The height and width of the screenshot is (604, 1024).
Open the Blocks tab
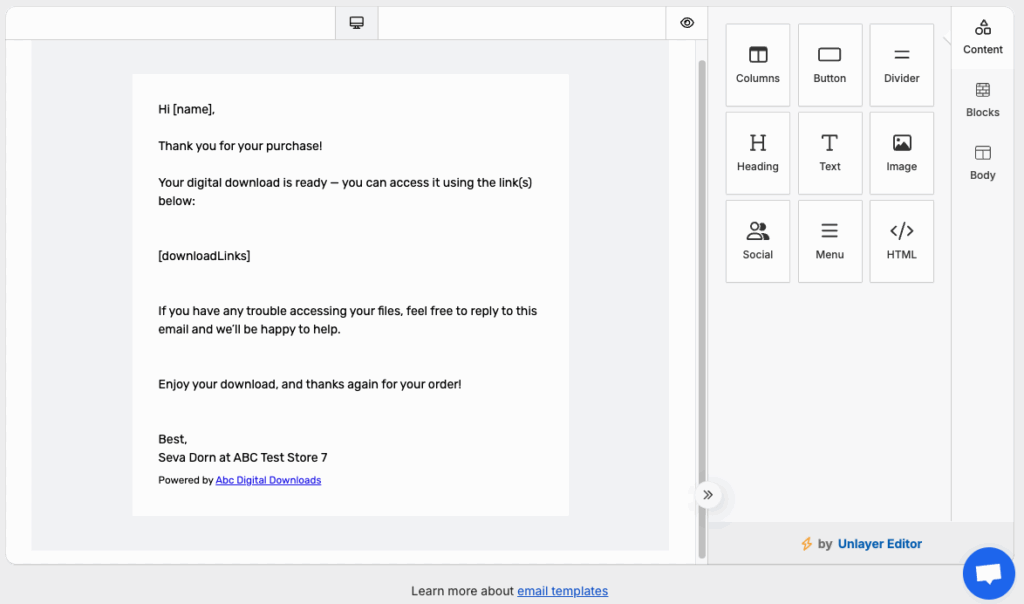click(x=982, y=100)
